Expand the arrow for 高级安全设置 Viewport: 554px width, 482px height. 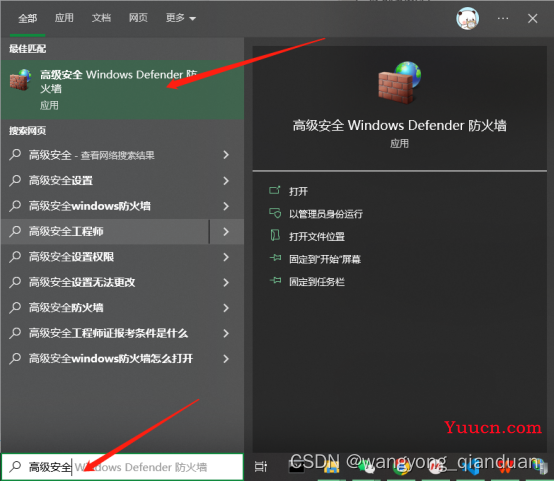click(226, 181)
